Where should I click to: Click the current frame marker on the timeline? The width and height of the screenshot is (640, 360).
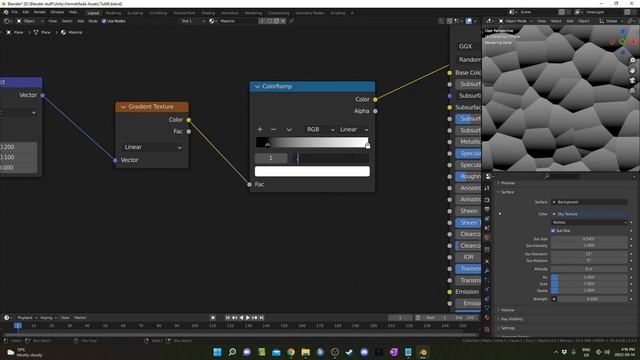[x=18, y=326]
